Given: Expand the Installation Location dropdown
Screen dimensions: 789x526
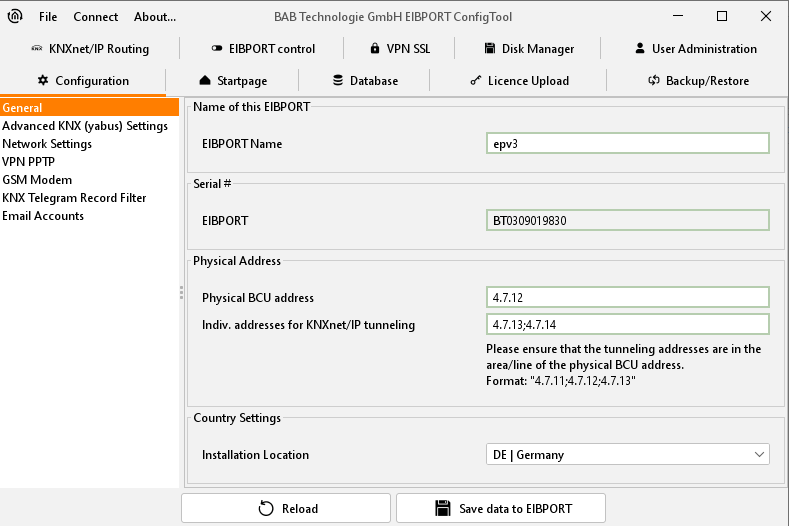Looking at the screenshot, I should (627, 455).
